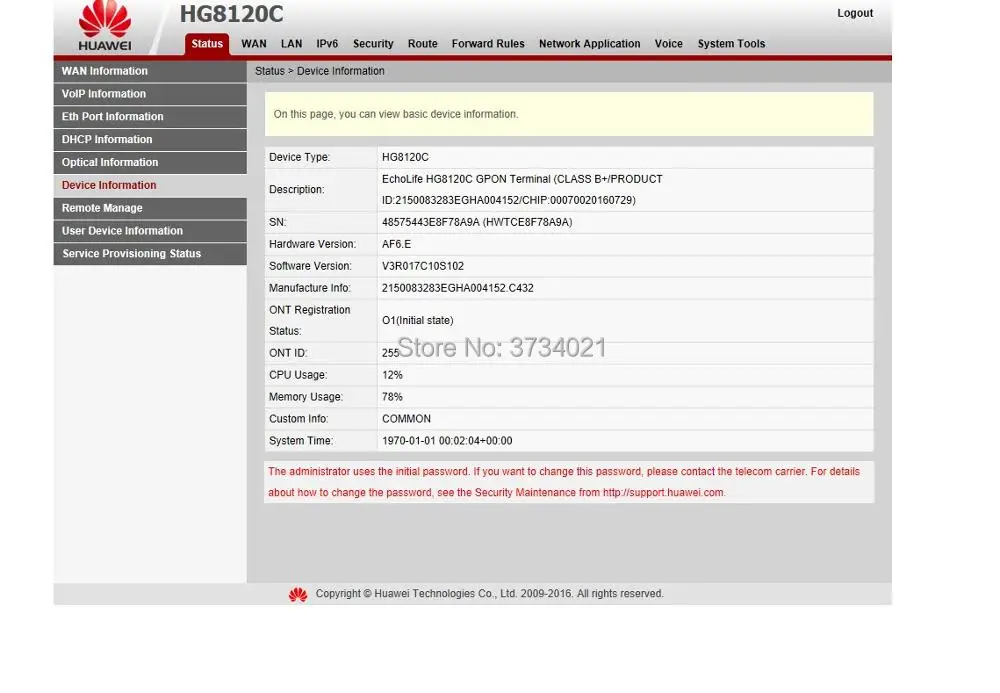This screenshot has height=693, width=1000.
Task: Click the 'System Time:' label
Action: click(x=301, y=441)
